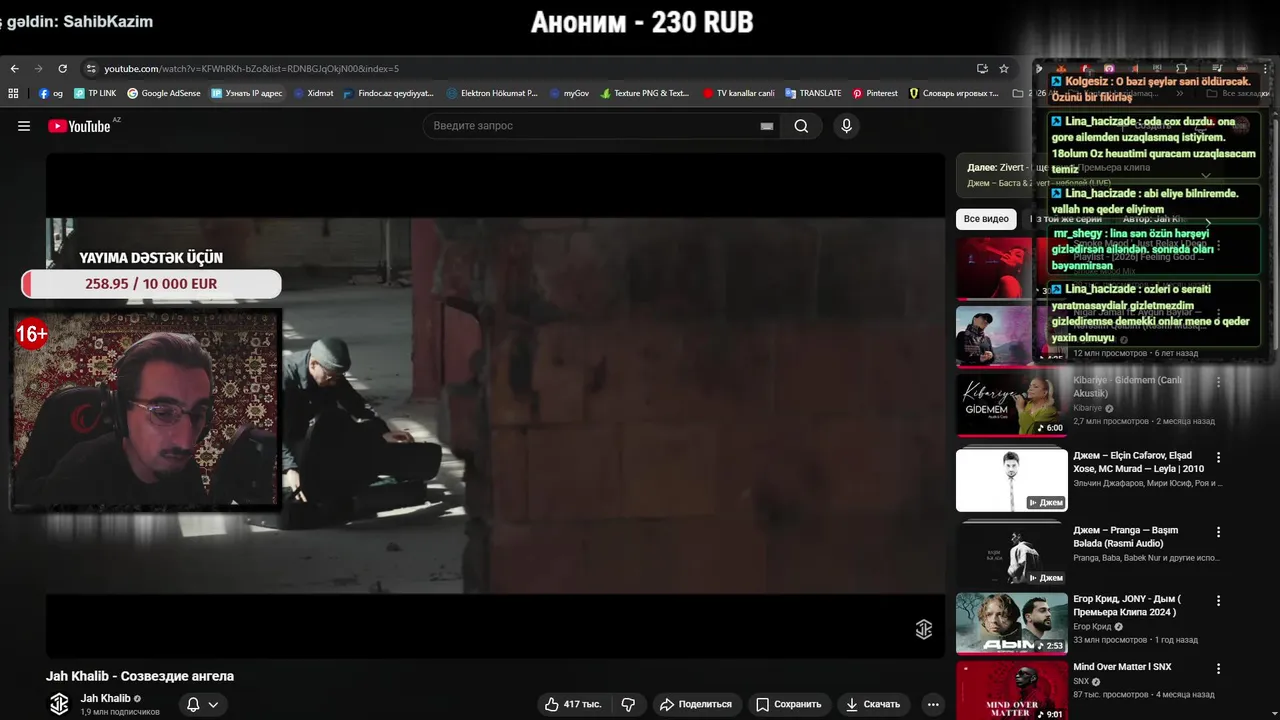
Task: Open the apps grid in bookmarks bar
Action: point(13,93)
